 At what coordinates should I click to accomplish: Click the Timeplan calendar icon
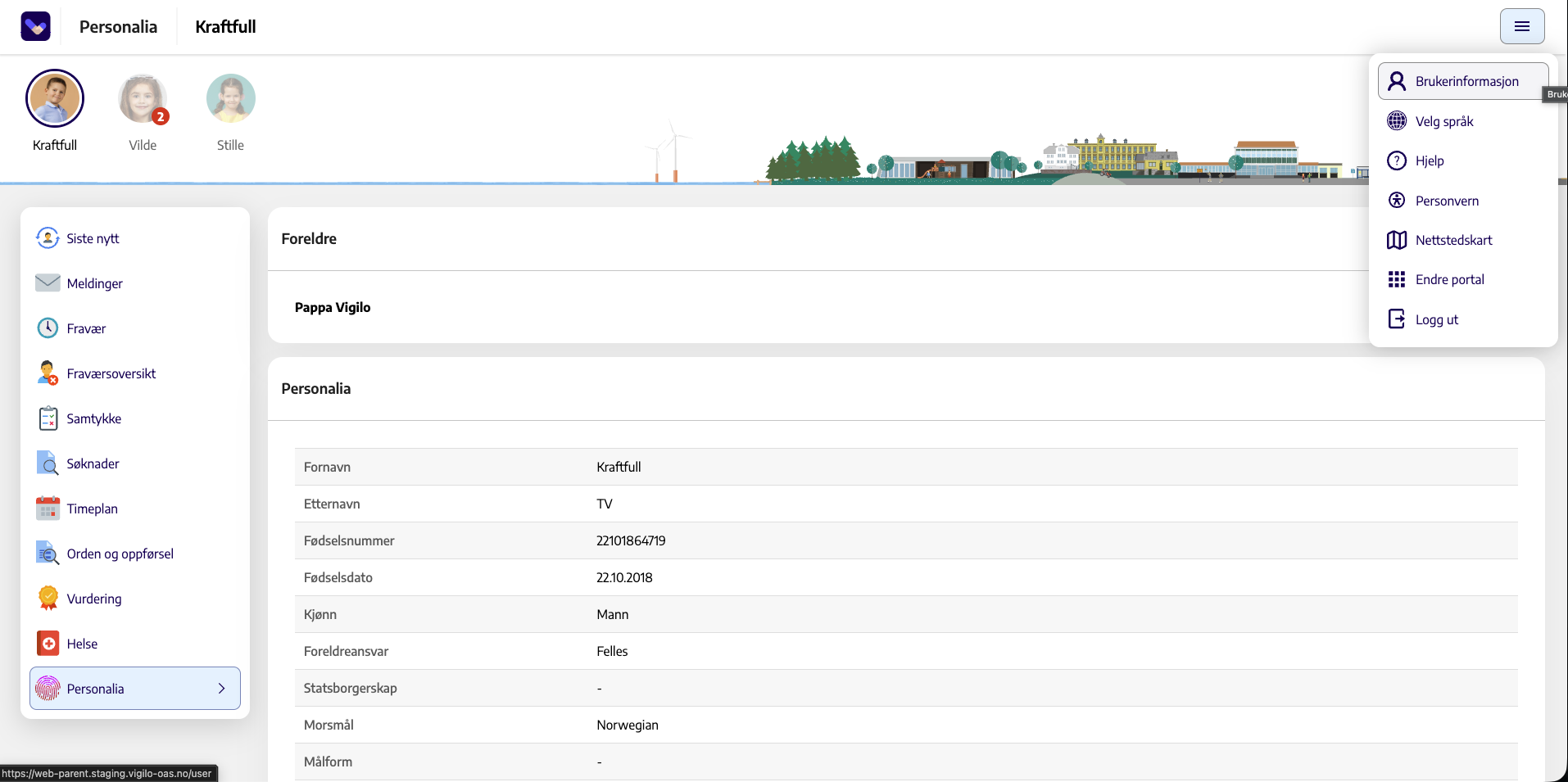48,509
